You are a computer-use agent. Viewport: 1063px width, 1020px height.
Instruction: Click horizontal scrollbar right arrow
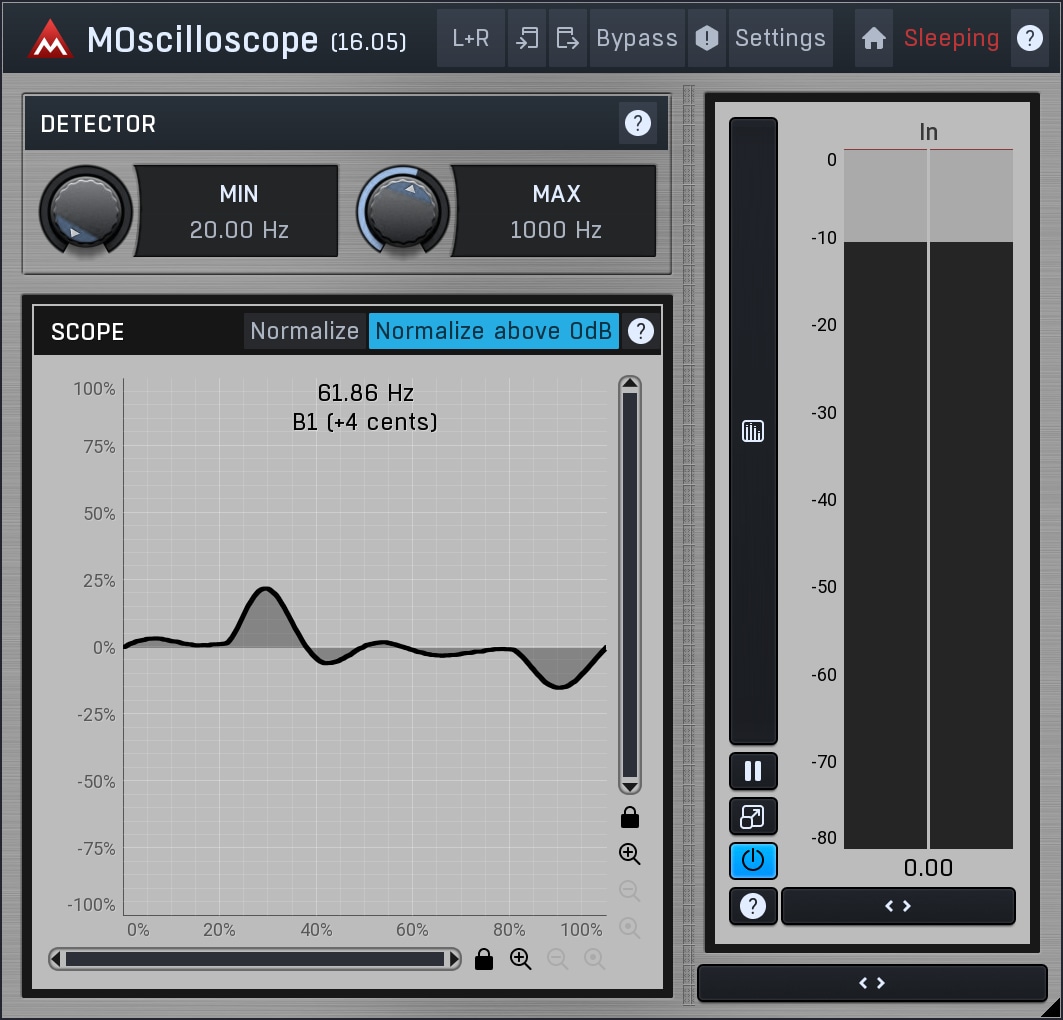click(454, 959)
